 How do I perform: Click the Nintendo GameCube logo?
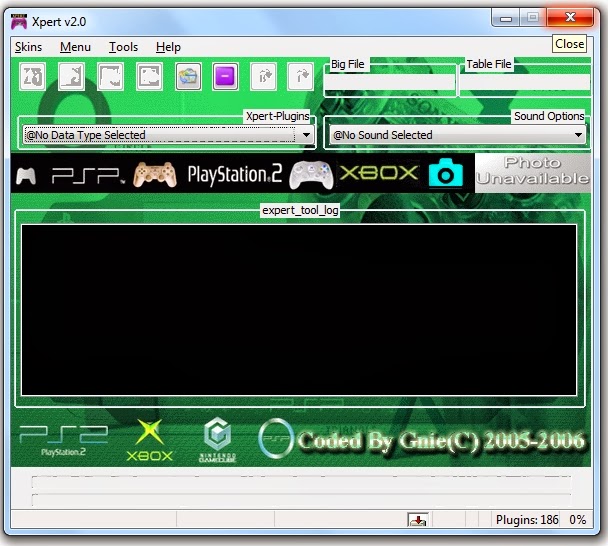(218, 440)
